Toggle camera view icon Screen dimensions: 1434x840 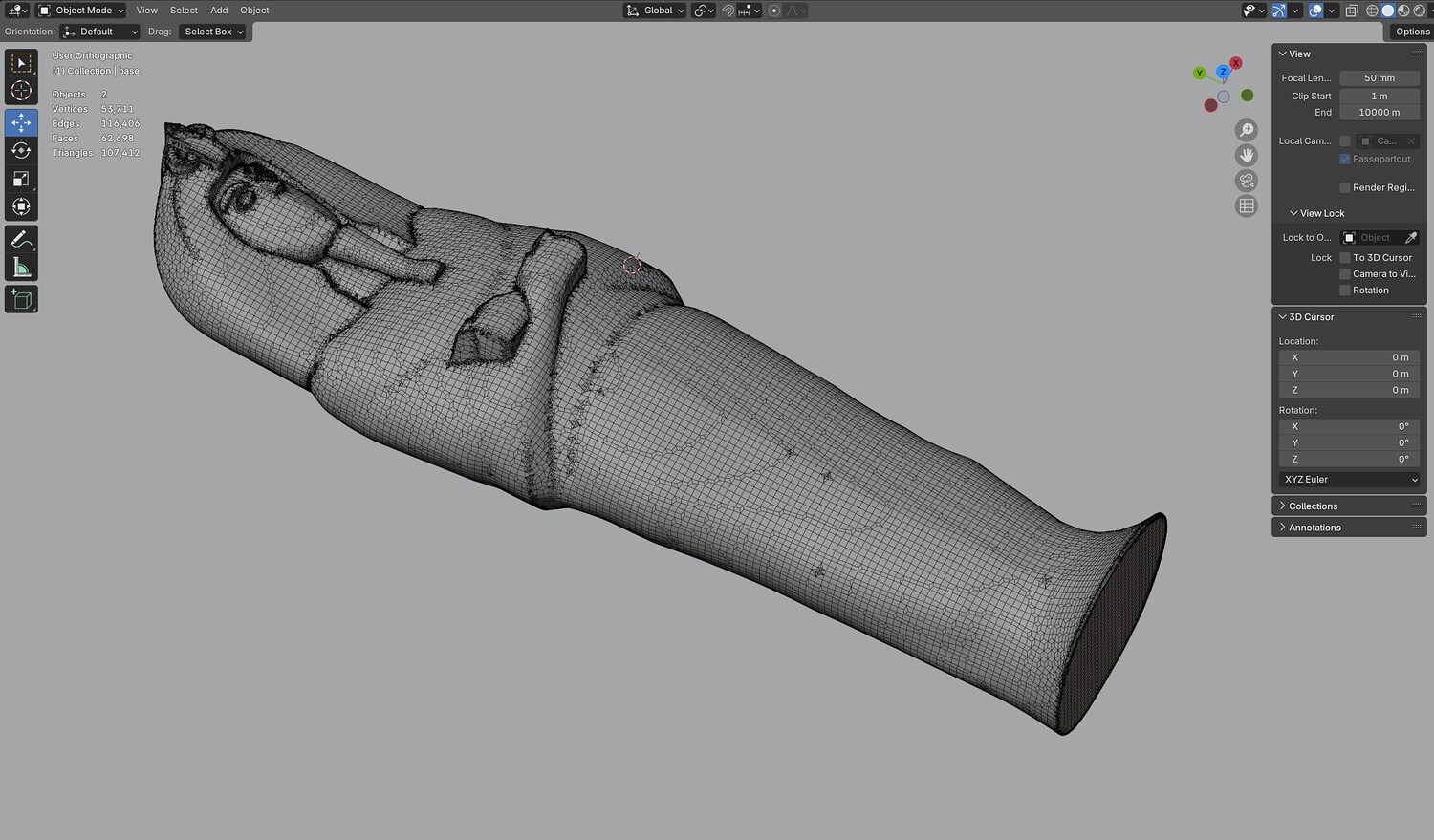pos(1247,181)
